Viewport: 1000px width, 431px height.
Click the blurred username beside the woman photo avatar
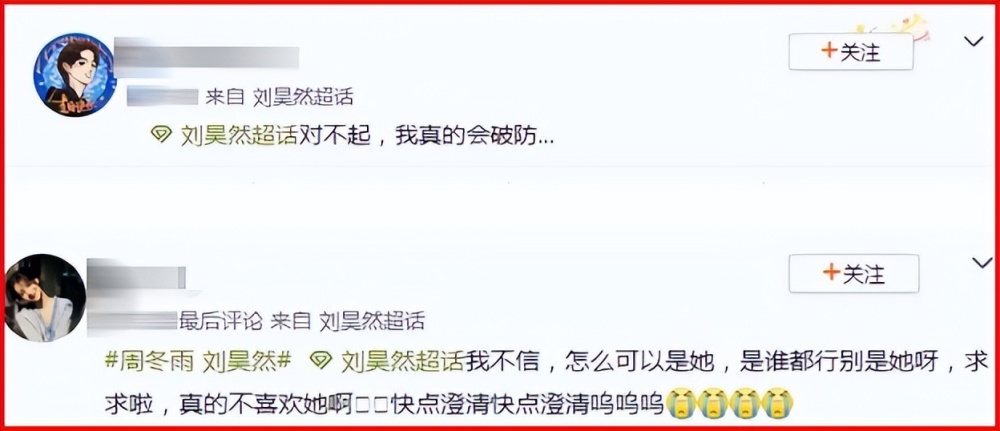tap(136, 277)
